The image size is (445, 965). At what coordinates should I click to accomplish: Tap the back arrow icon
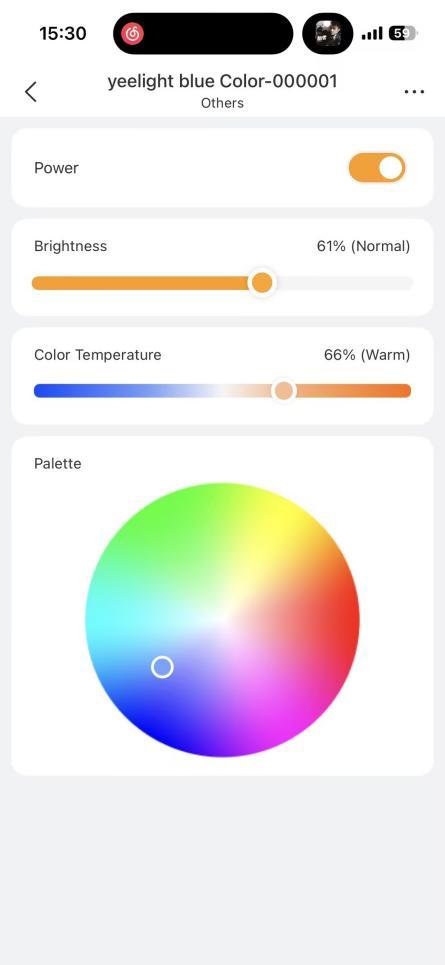[x=31, y=92]
